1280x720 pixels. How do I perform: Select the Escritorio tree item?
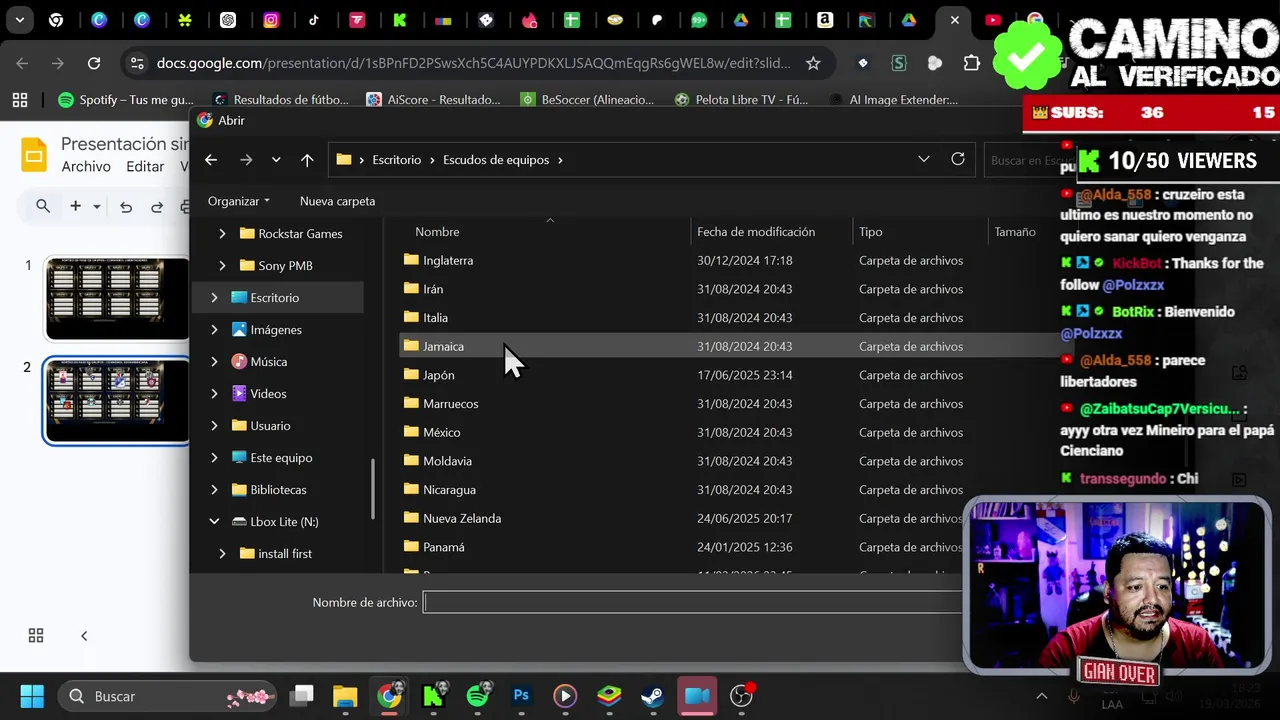[279, 298]
